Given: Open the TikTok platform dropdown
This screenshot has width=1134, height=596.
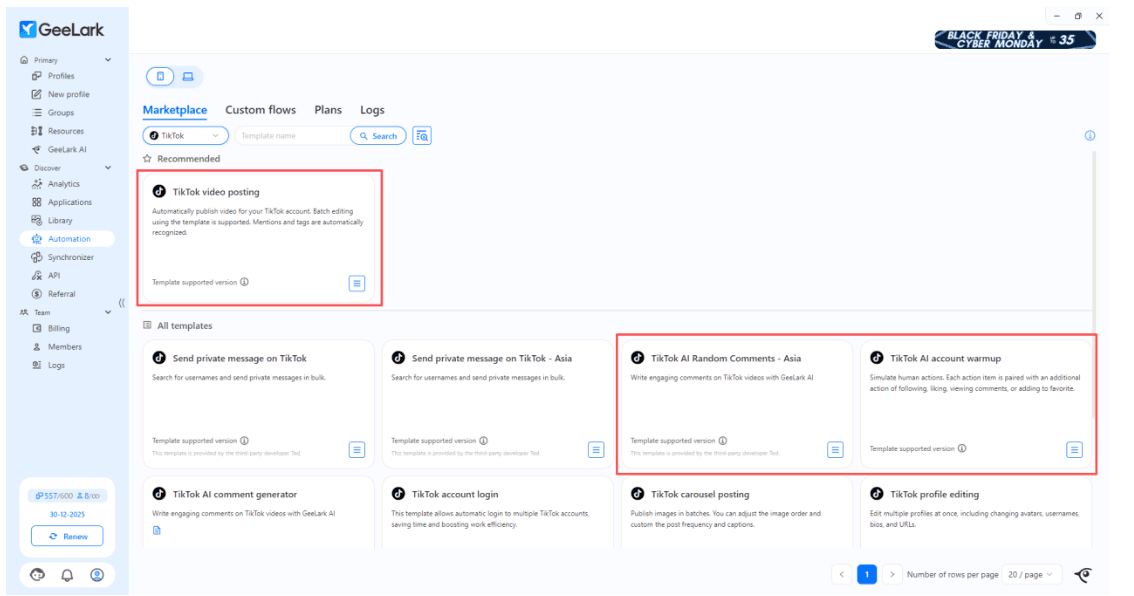Looking at the screenshot, I should pos(186,136).
